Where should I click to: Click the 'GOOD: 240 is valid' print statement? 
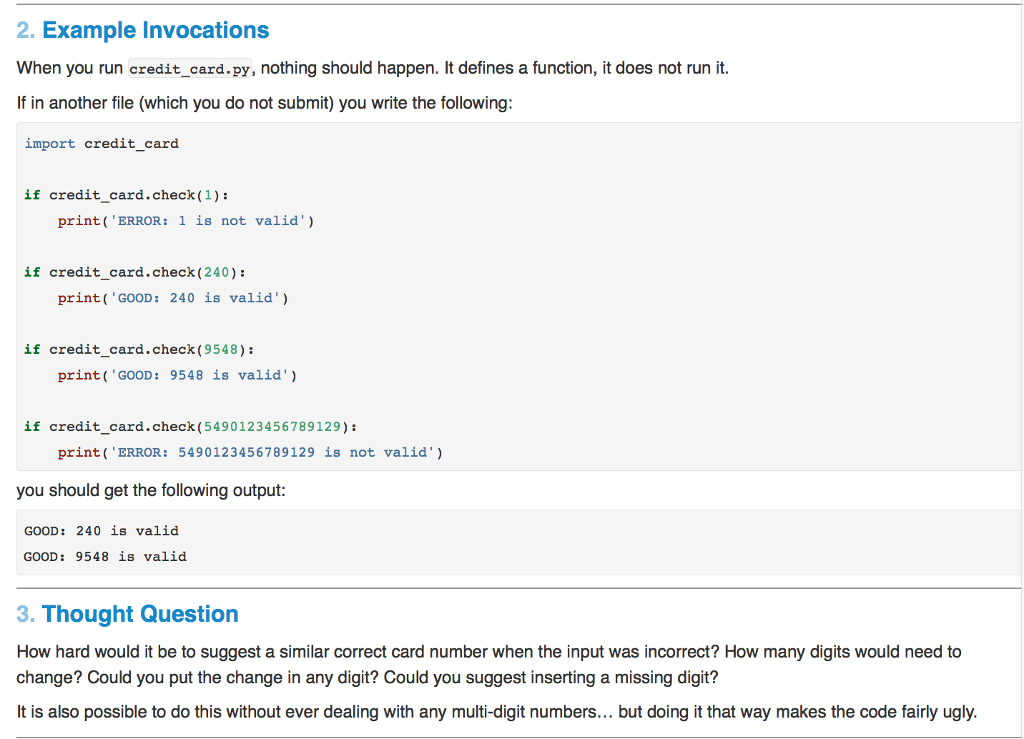click(x=178, y=297)
